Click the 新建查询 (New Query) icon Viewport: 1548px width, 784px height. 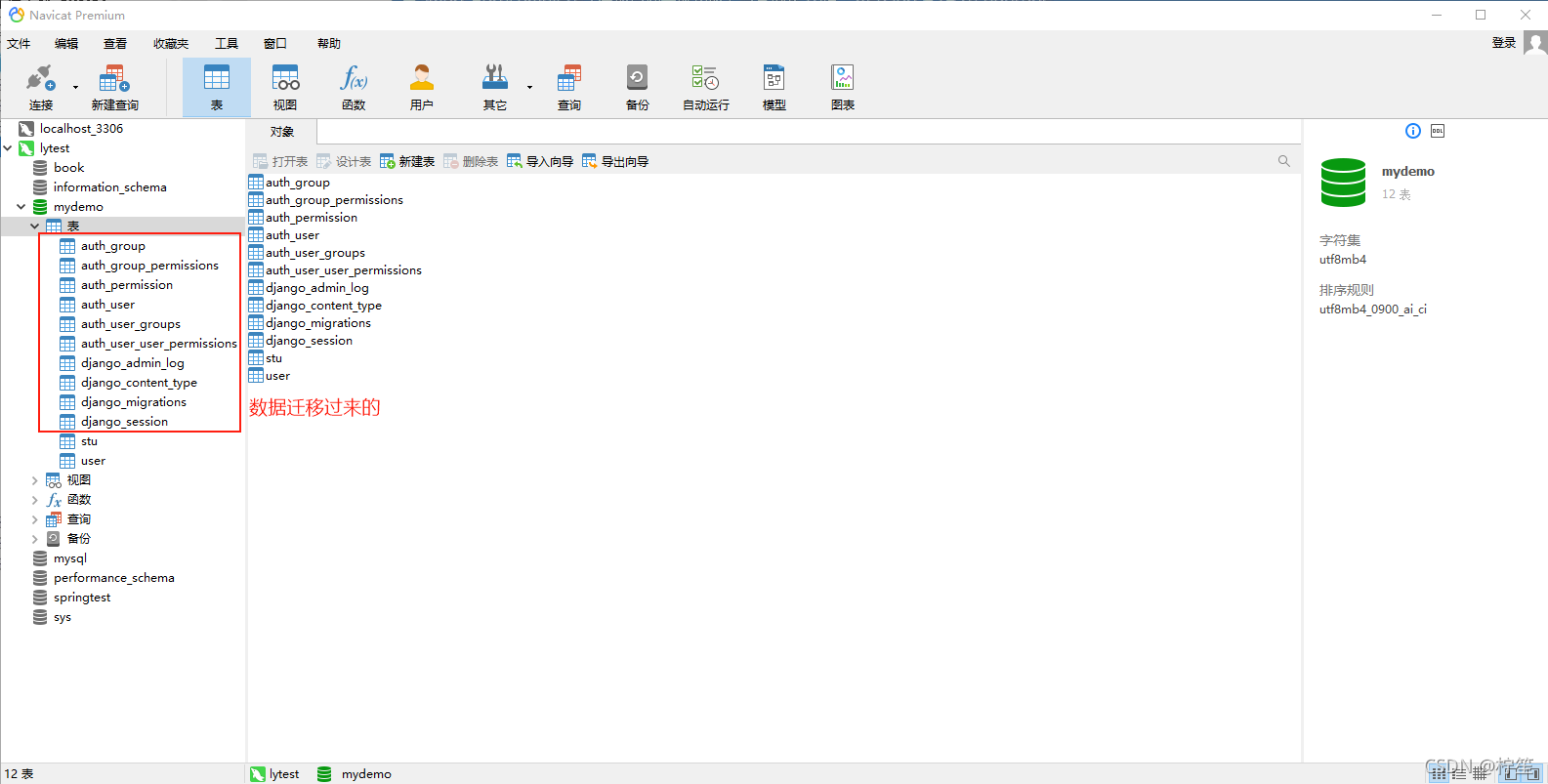tap(114, 87)
